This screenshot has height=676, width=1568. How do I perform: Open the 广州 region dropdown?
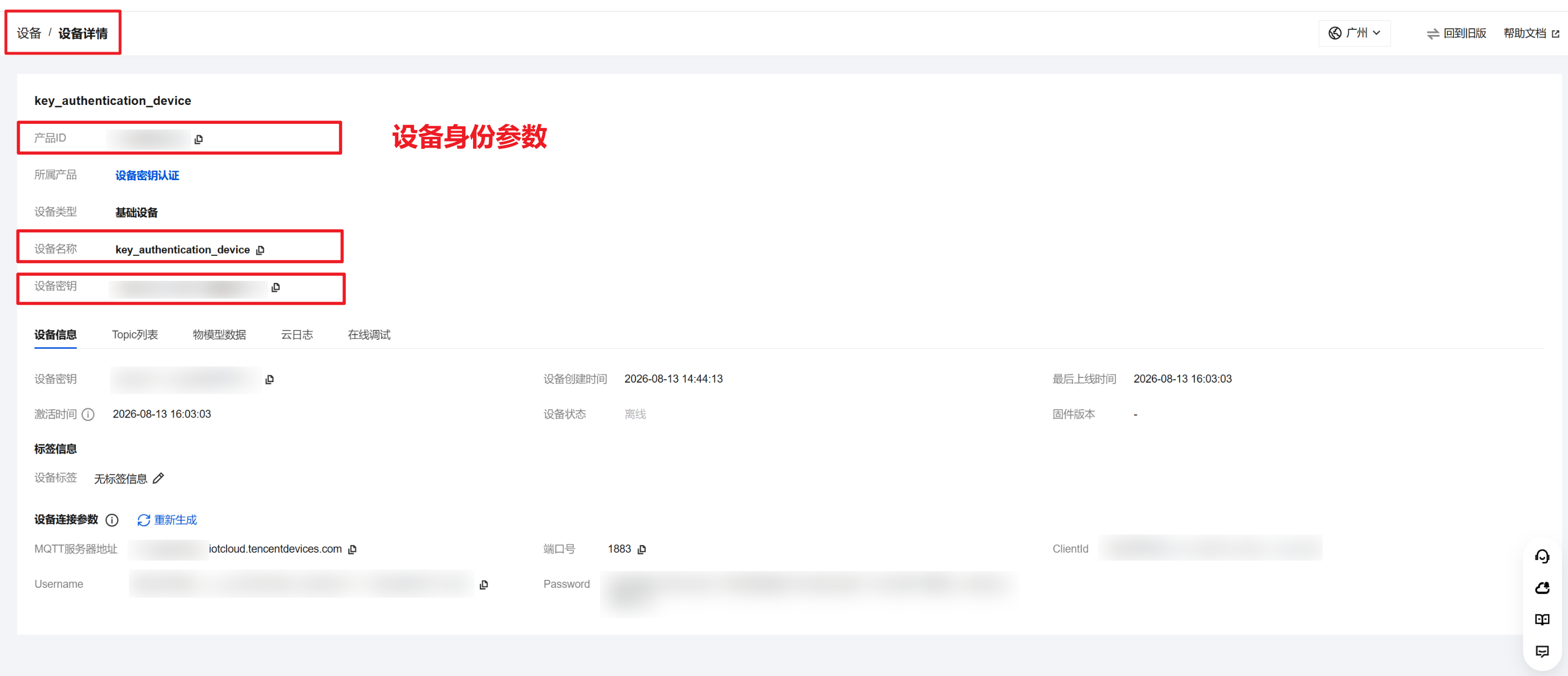1354,33
